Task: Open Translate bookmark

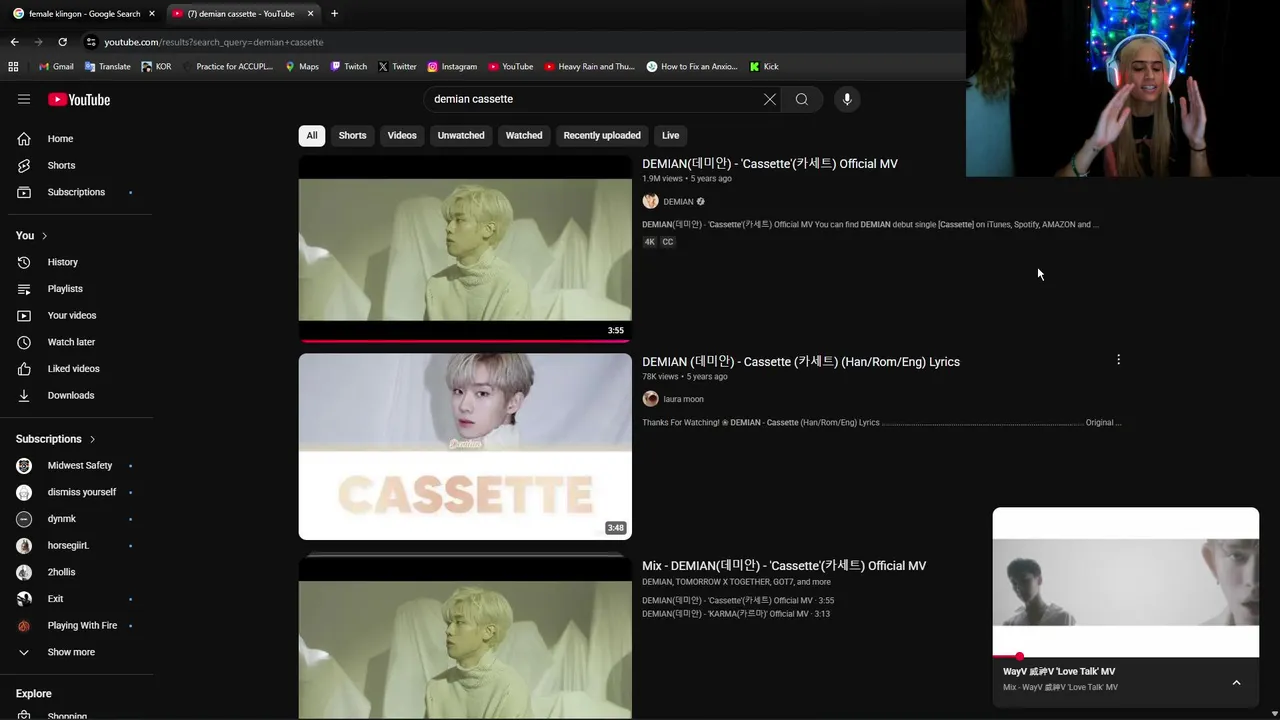Action: pyautogui.click(x=107, y=66)
